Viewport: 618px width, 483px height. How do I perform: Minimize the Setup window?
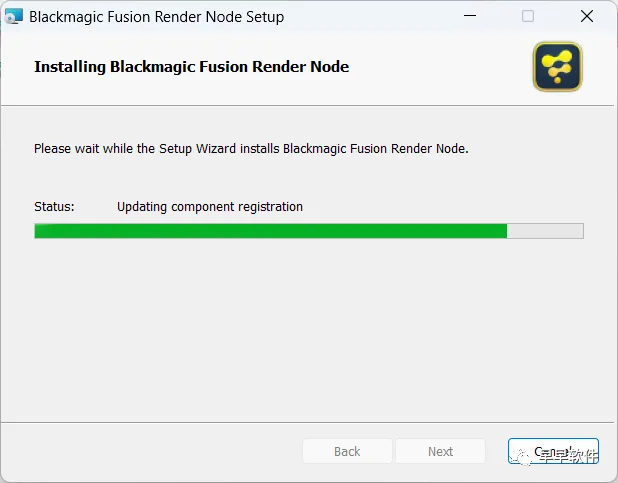tap(470, 16)
